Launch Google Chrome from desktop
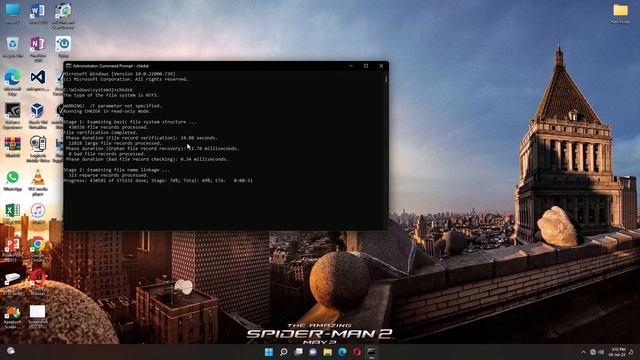The height and width of the screenshot is (360, 640). 38,249
